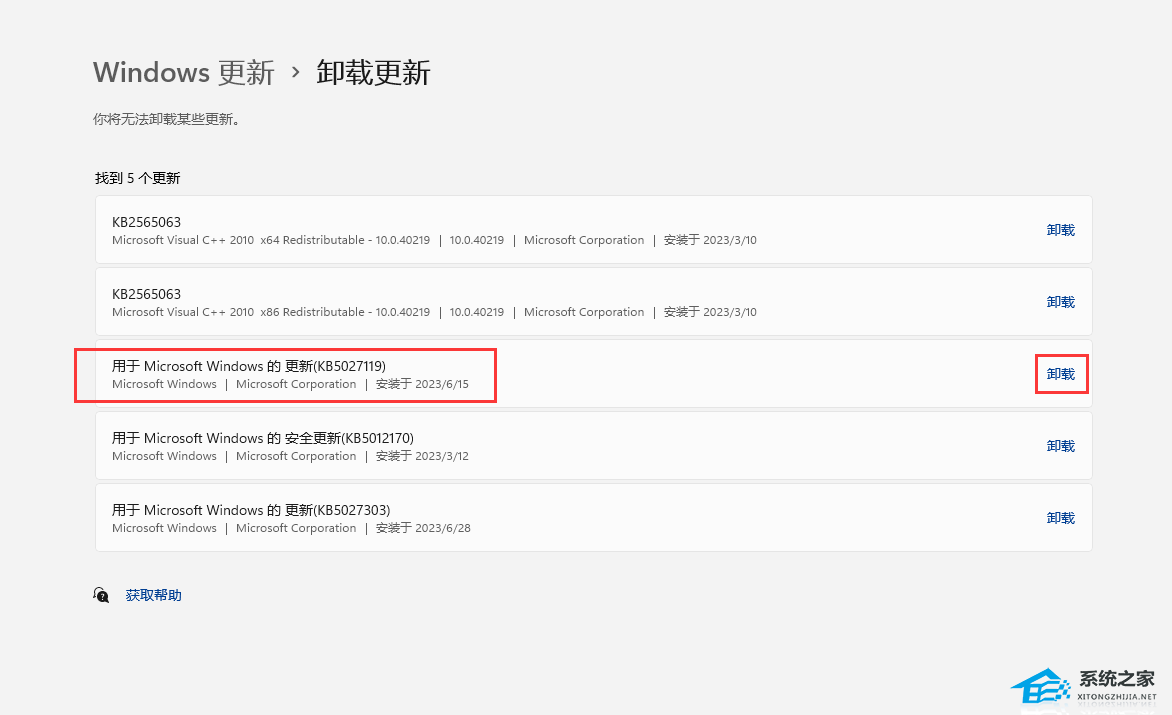Select the 更新(KB5027303) title
1172x715 pixels.
click(251, 510)
